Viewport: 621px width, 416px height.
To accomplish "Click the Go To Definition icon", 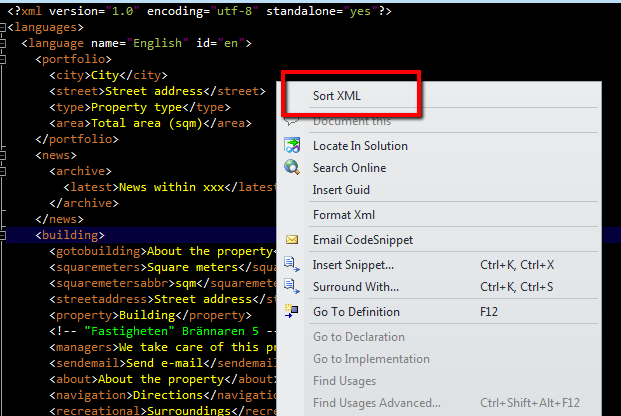I will point(292,312).
